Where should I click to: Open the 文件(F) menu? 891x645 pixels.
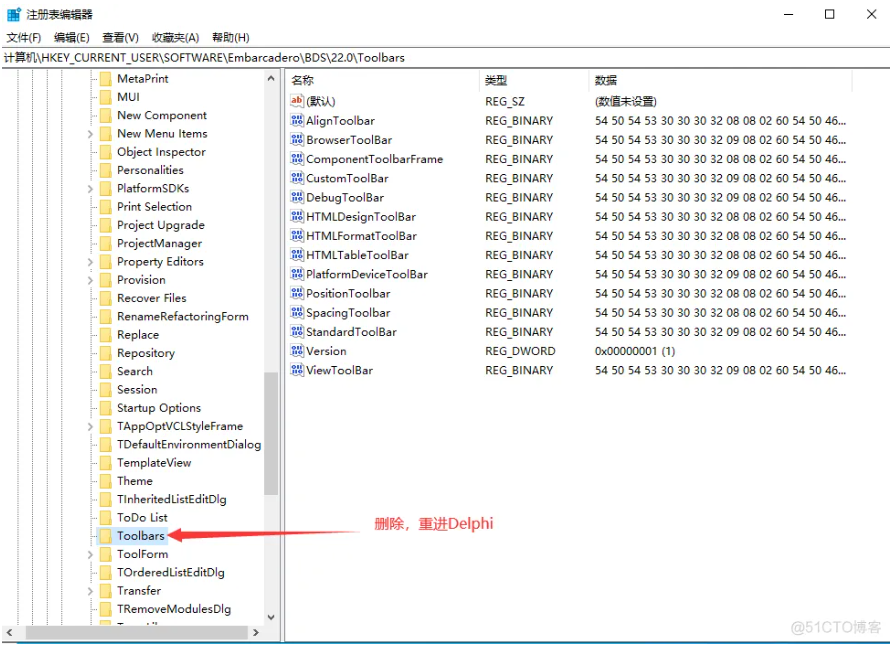click(24, 38)
